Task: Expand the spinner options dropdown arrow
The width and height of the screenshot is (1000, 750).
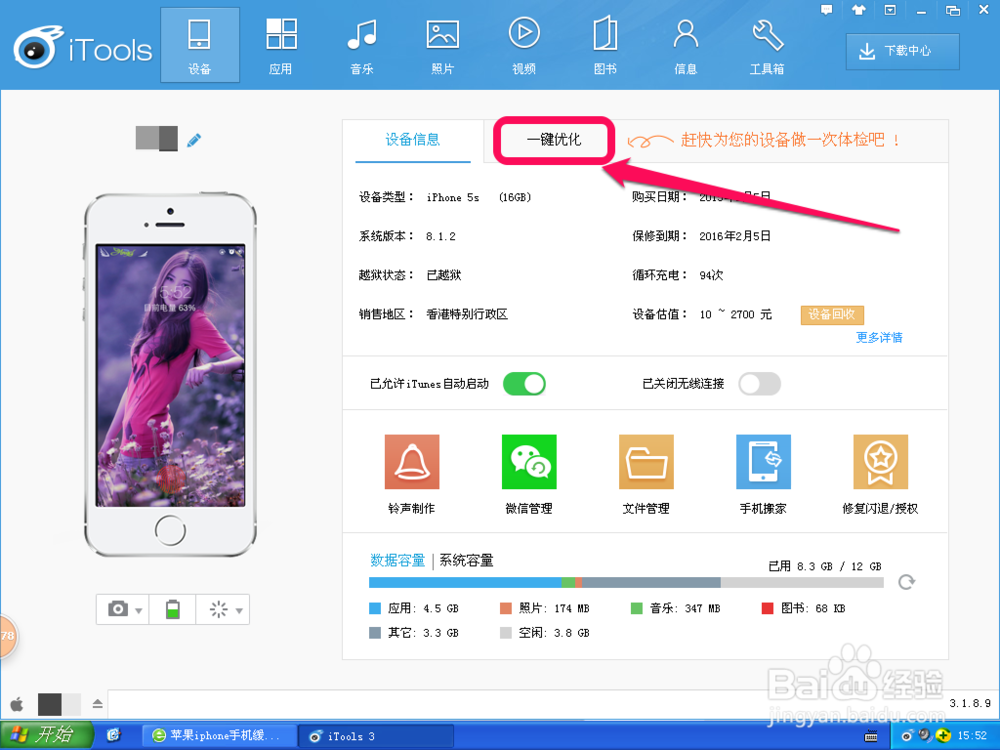Action: [x=239, y=611]
